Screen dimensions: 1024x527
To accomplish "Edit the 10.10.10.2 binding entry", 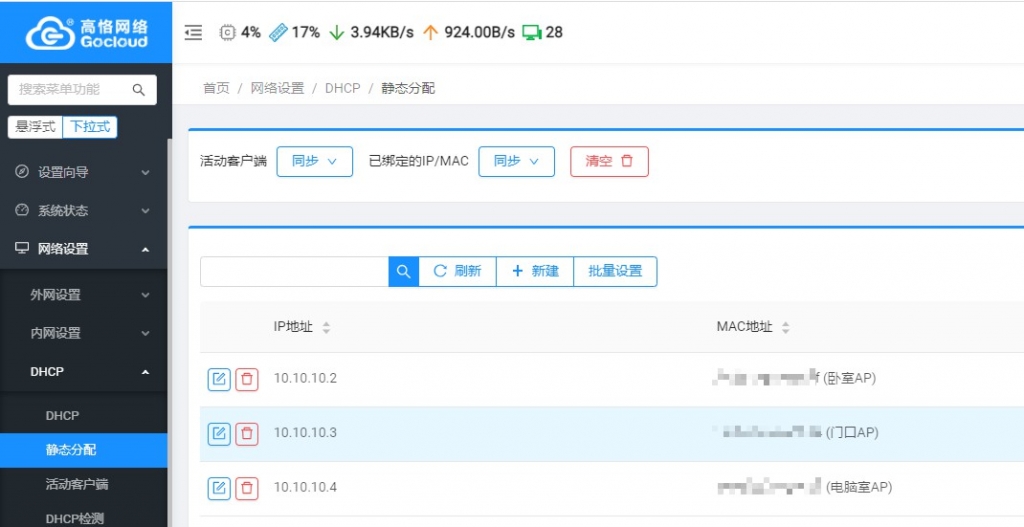I will pos(219,379).
